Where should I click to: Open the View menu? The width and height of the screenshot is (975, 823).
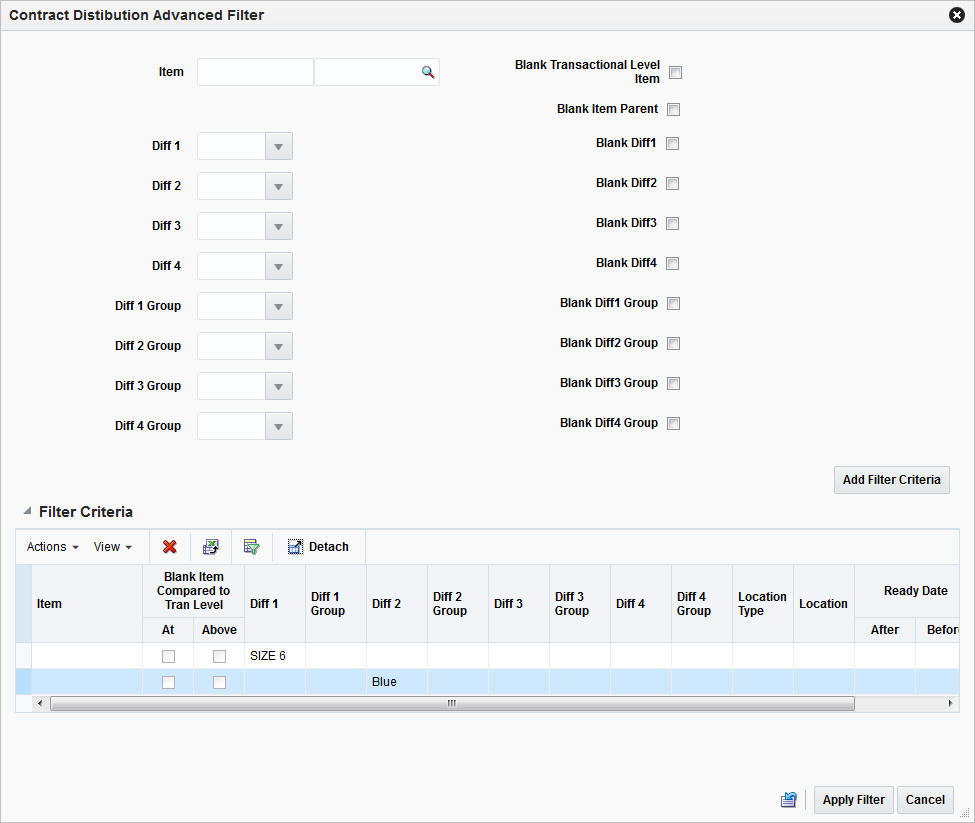click(112, 547)
